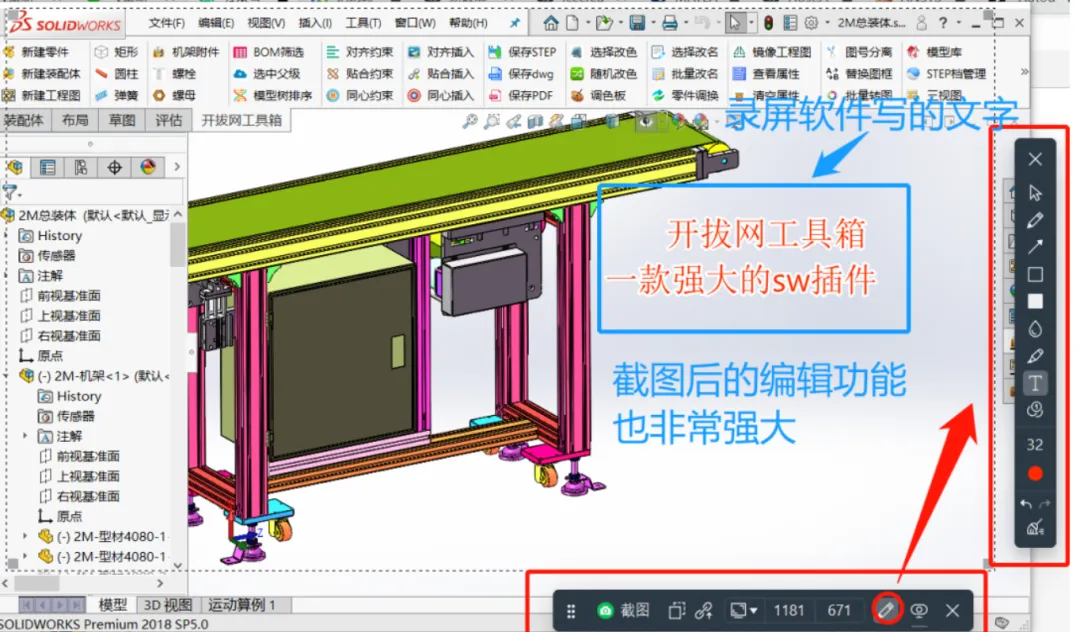Clear annotations with the eraser brush icon
Viewport: 1080px width, 632px height.
[x=1035, y=528]
